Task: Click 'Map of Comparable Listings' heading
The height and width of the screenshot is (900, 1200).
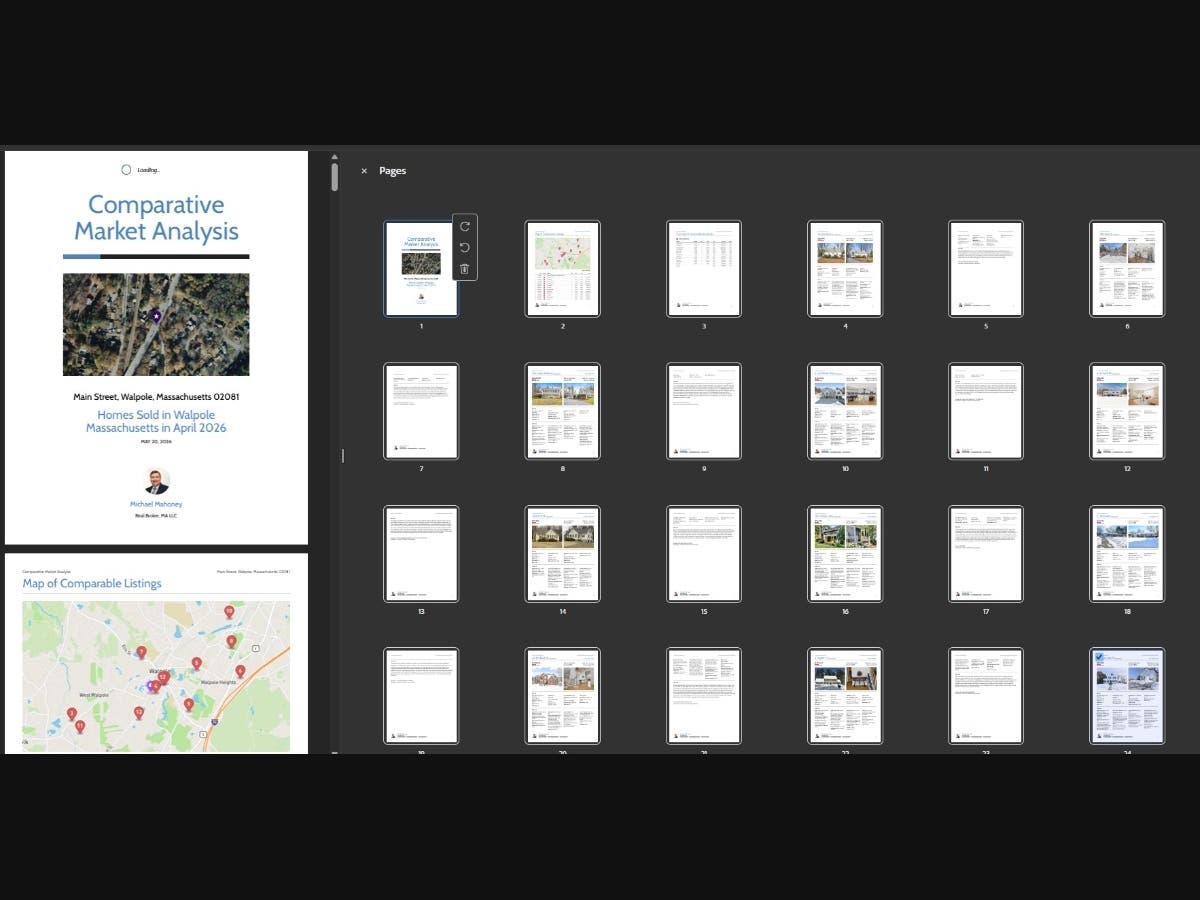Action: 92,584
